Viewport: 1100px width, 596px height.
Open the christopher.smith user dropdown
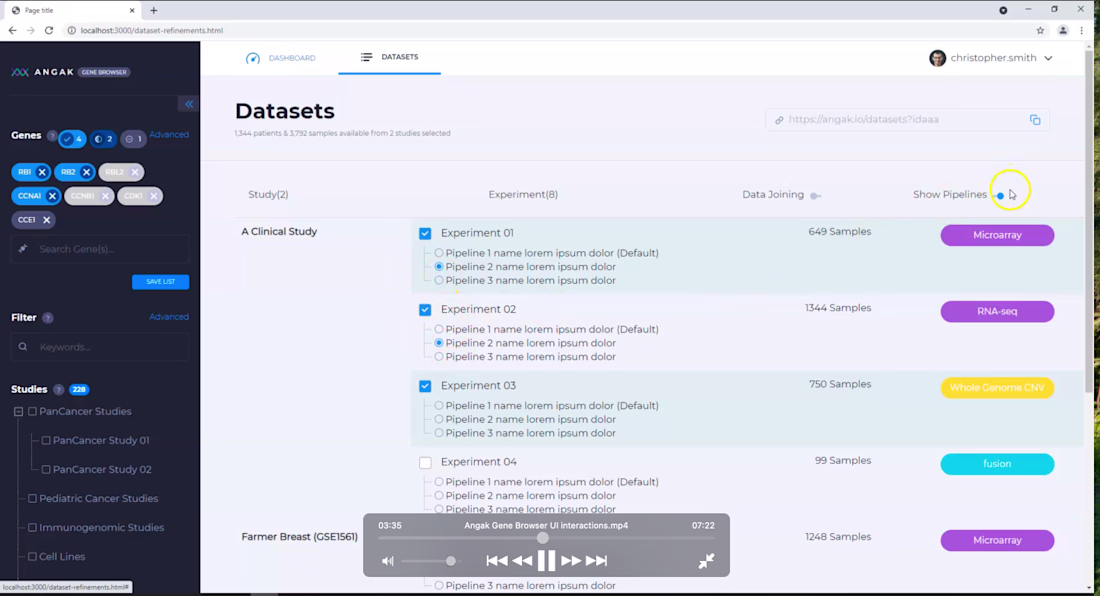991,58
